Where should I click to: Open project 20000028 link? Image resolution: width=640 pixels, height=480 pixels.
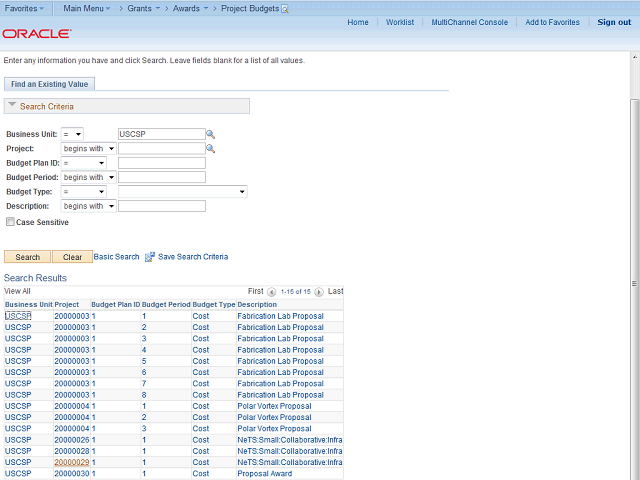coord(72,451)
